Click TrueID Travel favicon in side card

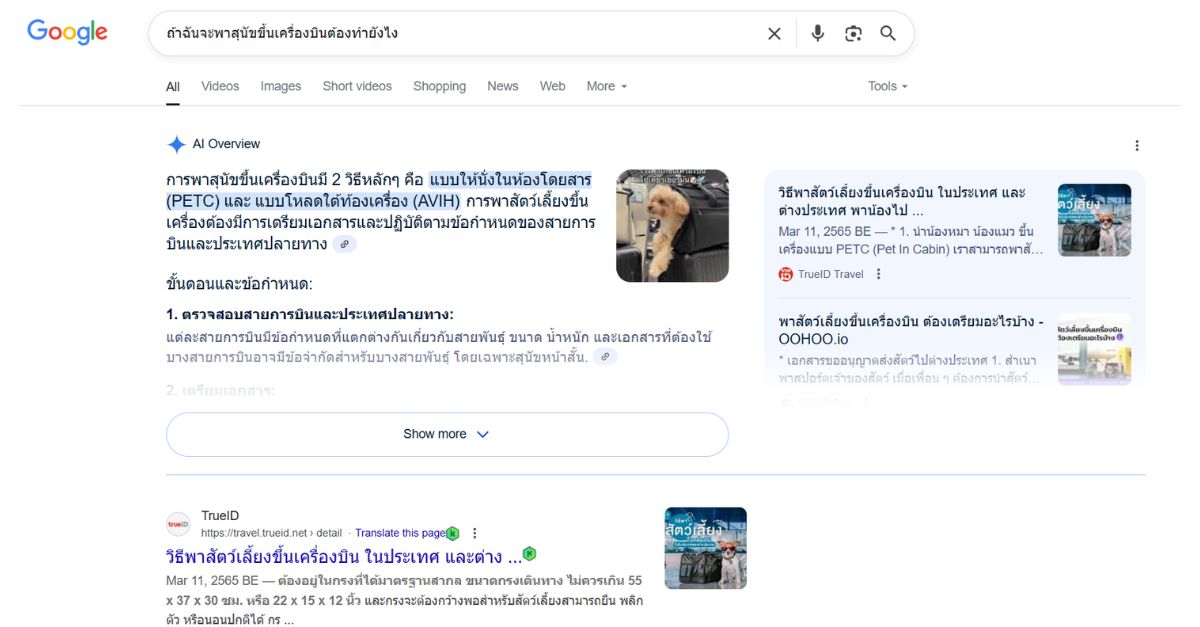pos(786,274)
